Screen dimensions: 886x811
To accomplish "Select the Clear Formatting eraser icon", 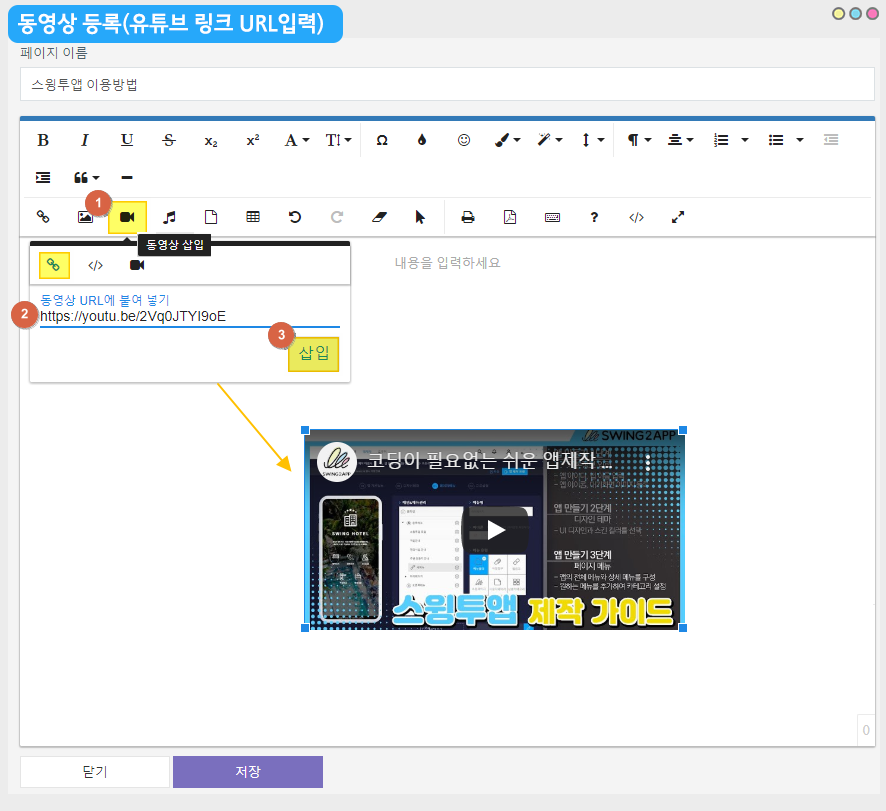I will 378,217.
